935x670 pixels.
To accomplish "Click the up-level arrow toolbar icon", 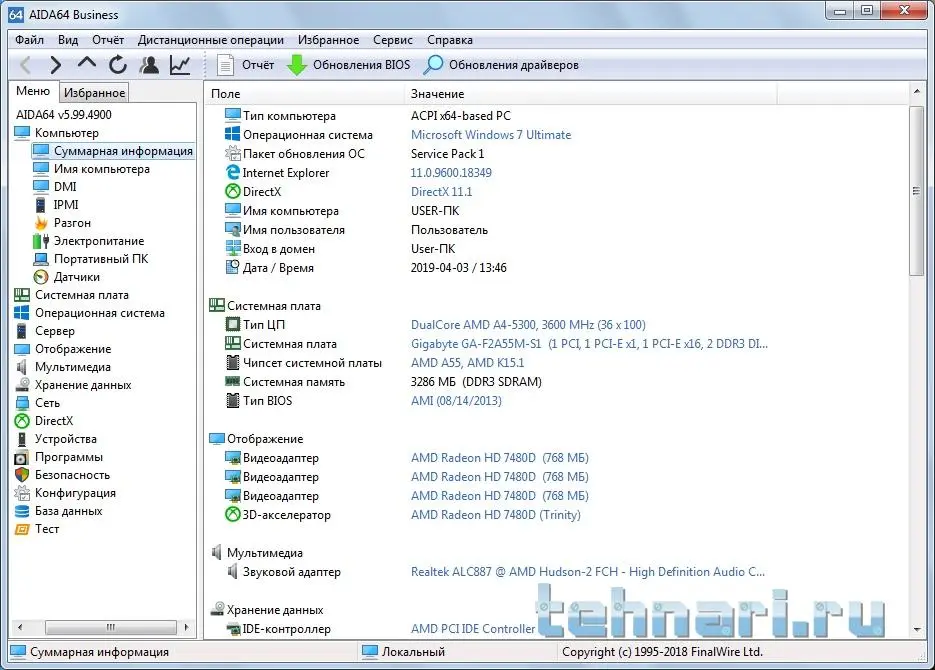I will click(x=87, y=64).
